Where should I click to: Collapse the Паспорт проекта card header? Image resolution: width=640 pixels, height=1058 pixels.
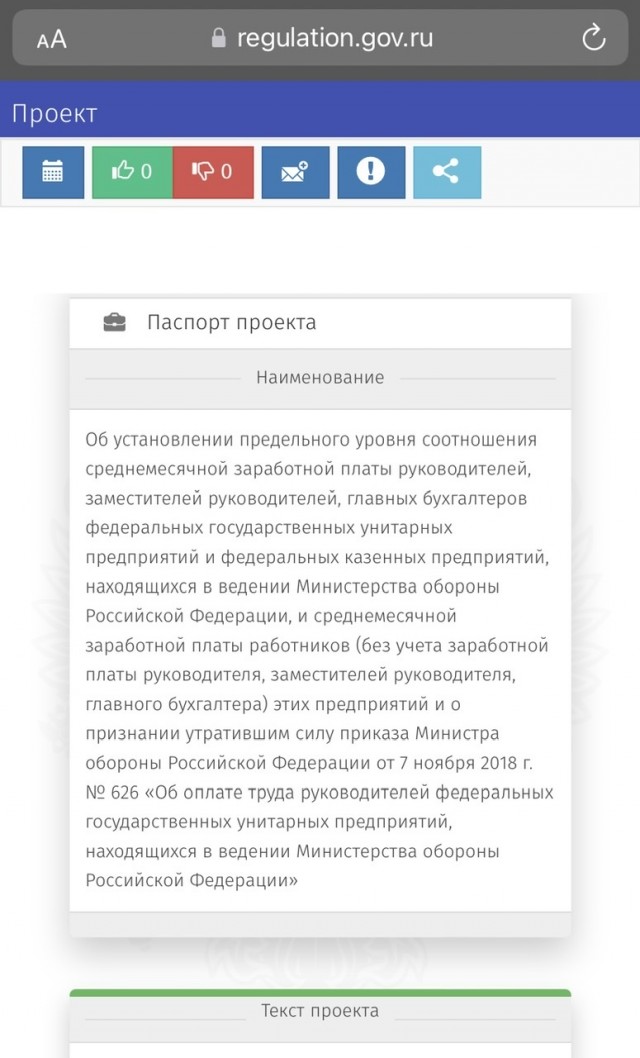[240, 322]
